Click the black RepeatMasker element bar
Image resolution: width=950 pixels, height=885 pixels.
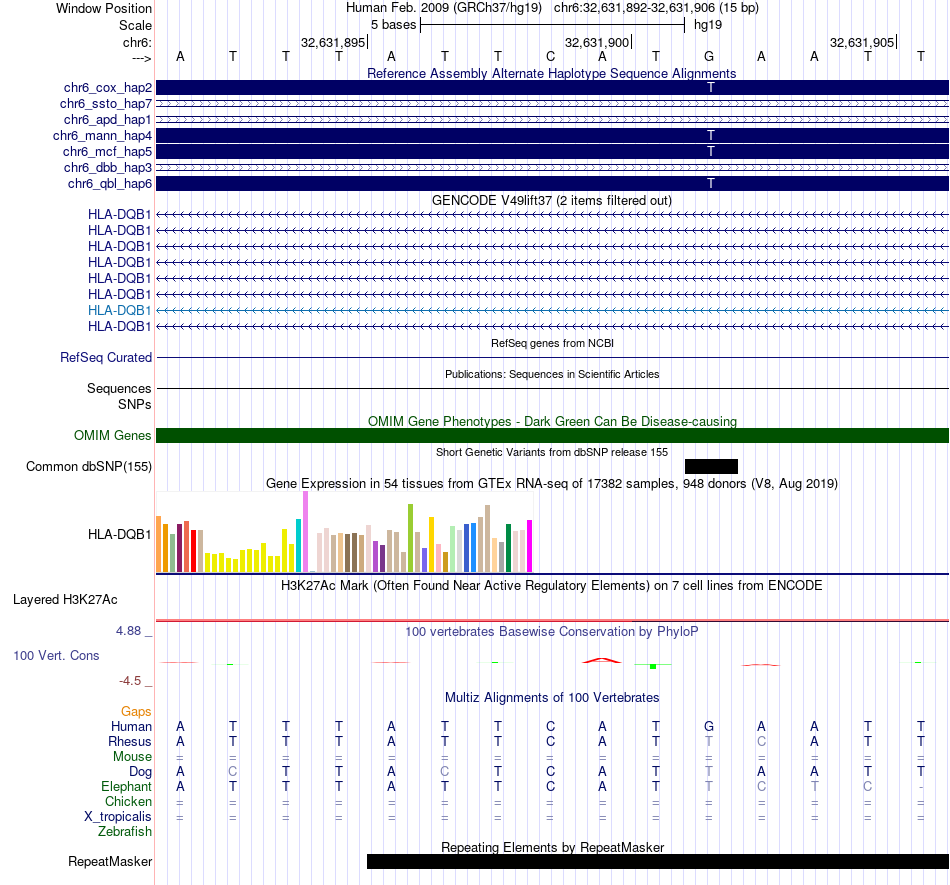658,861
